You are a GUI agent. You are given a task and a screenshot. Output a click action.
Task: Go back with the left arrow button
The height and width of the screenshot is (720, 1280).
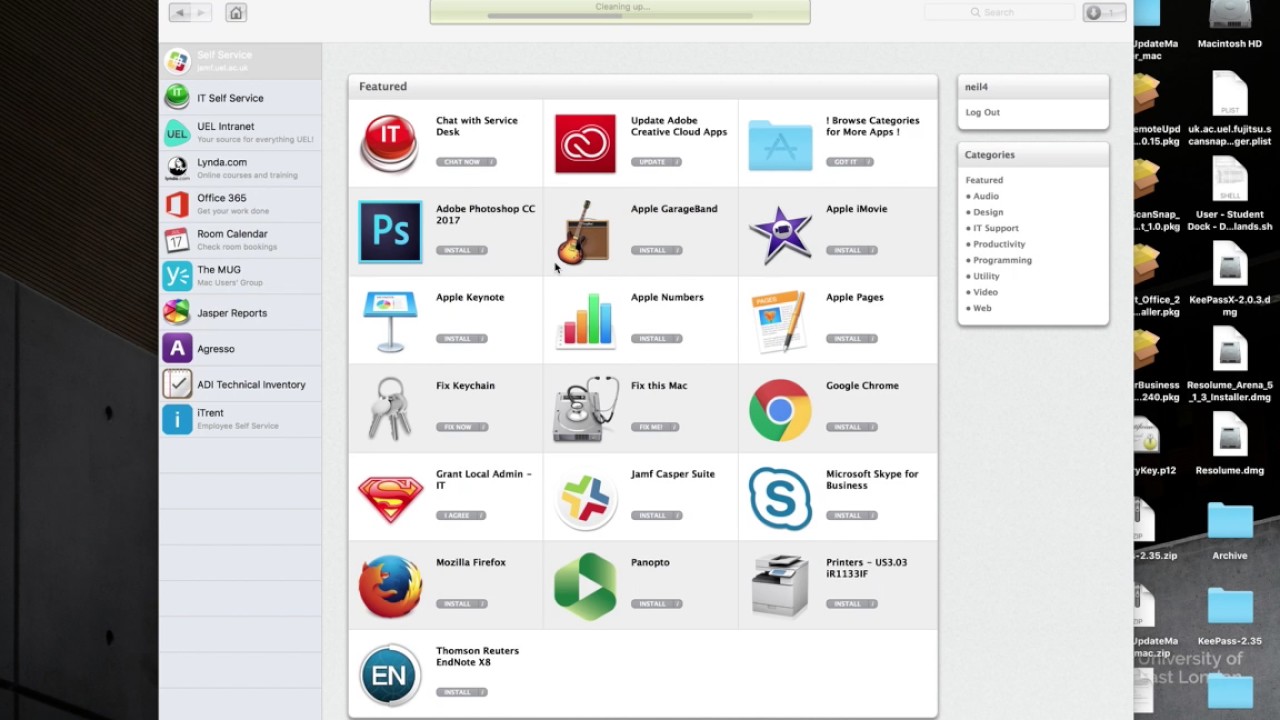[180, 12]
